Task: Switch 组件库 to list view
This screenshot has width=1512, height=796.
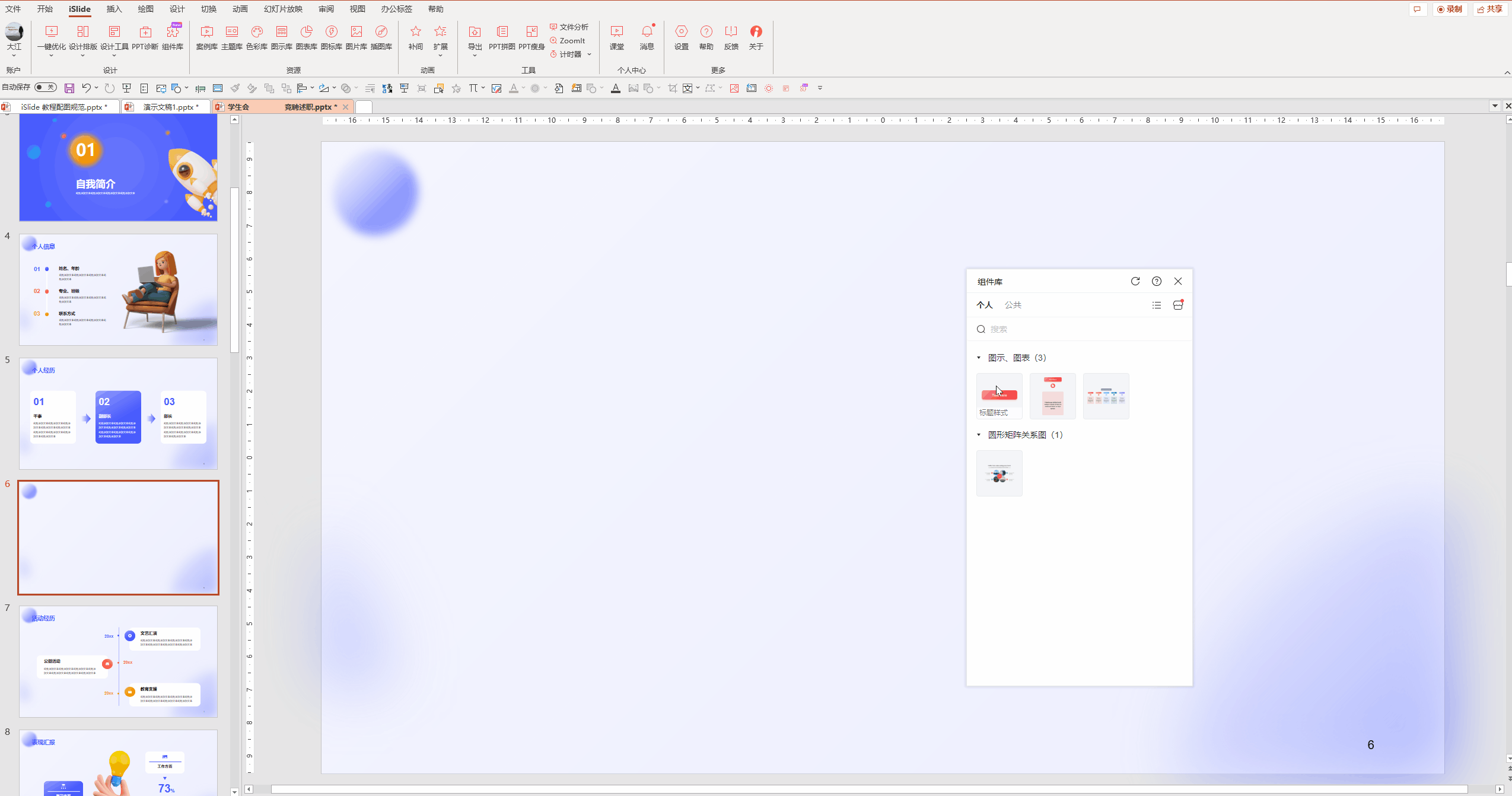Action: click(x=1156, y=305)
